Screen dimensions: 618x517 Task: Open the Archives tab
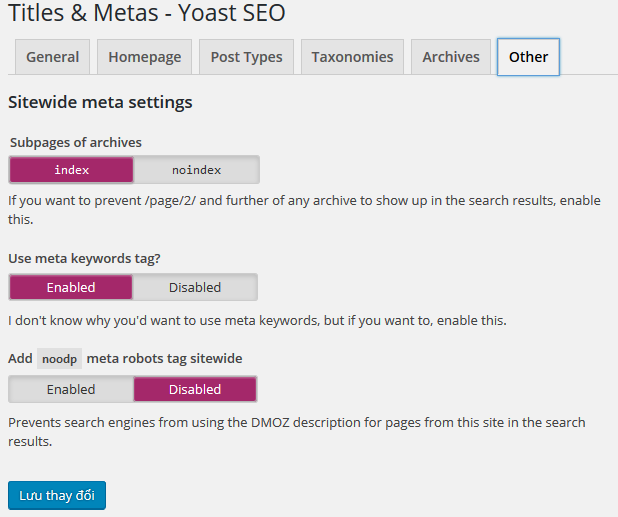451,57
